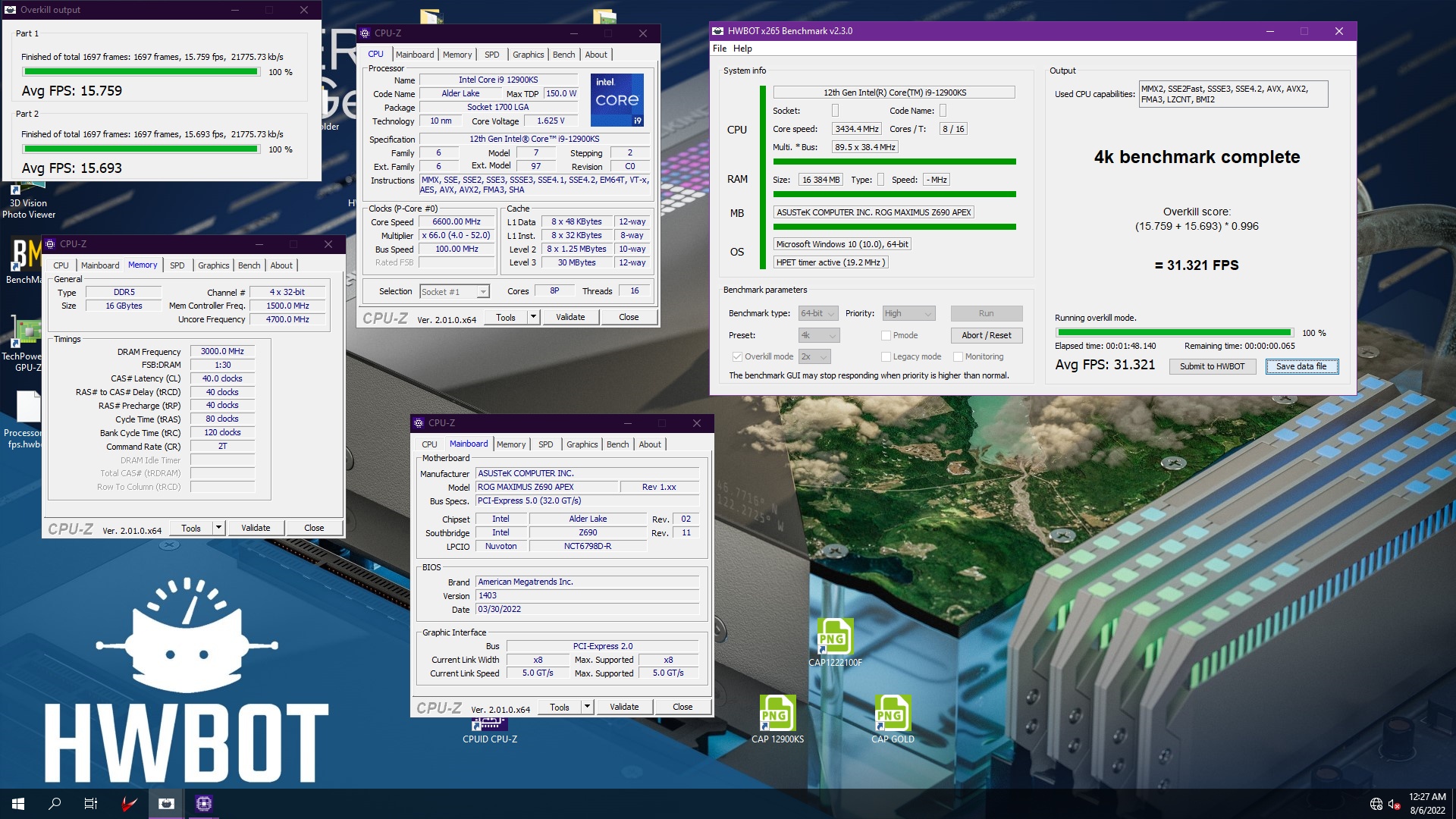
Task: Open the Preset 4k dropdown
Action: tap(818, 335)
